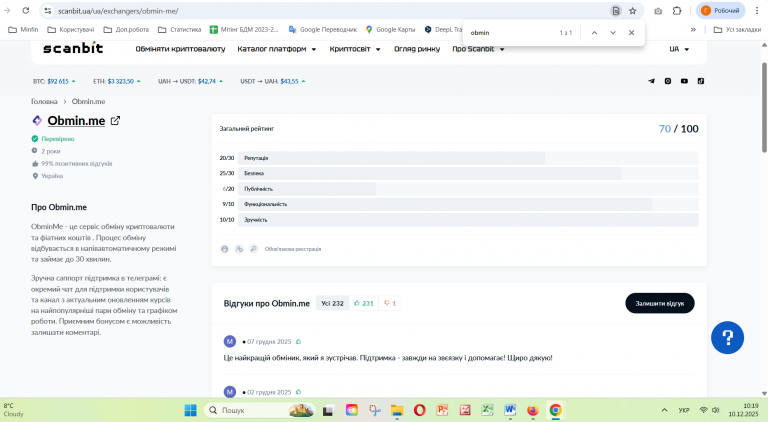768x422 pixels.
Task: Click the address bar URL
Action: coord(118,11)
